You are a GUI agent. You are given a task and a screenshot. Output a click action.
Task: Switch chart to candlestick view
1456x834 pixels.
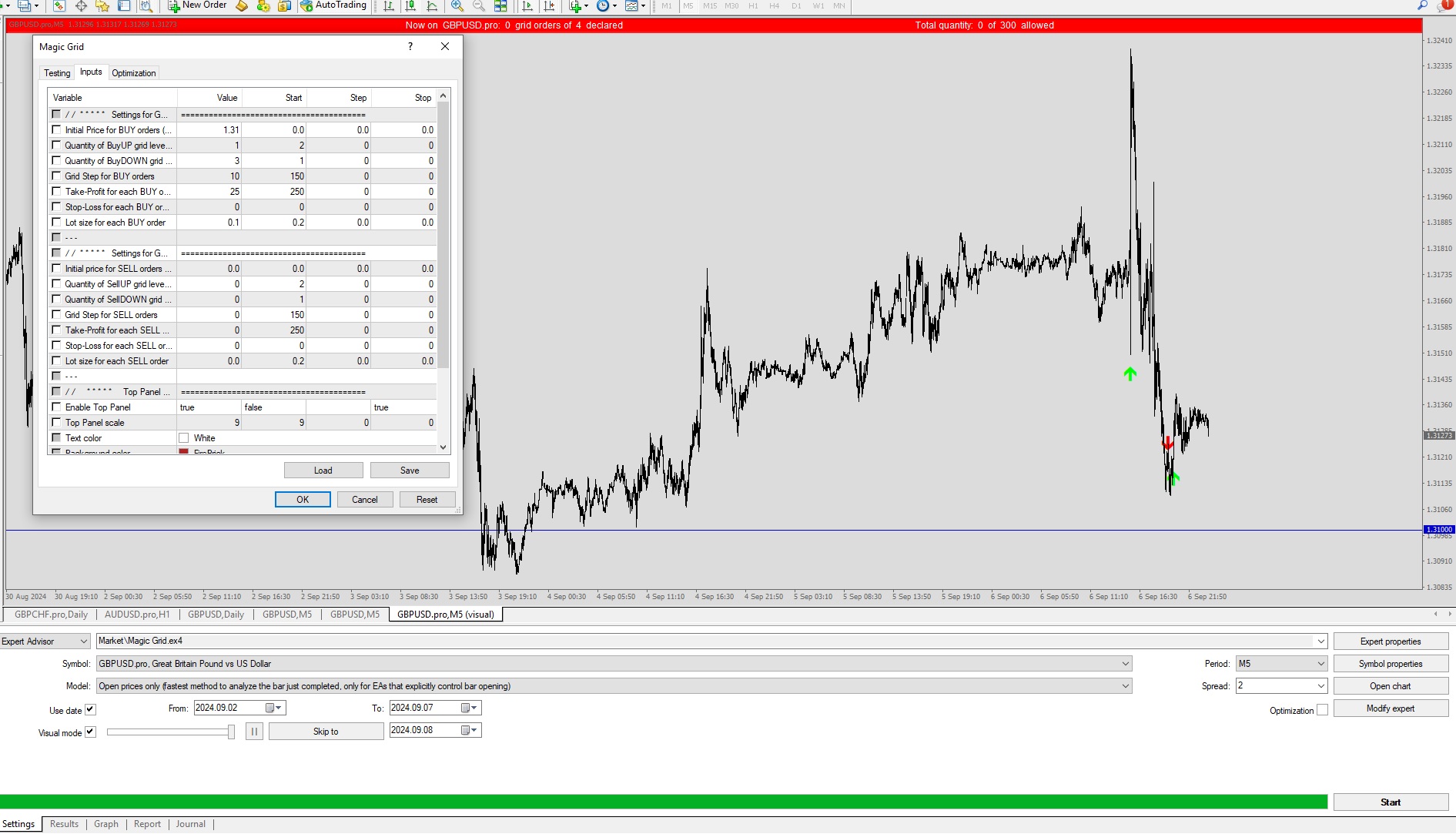[410, 5]
